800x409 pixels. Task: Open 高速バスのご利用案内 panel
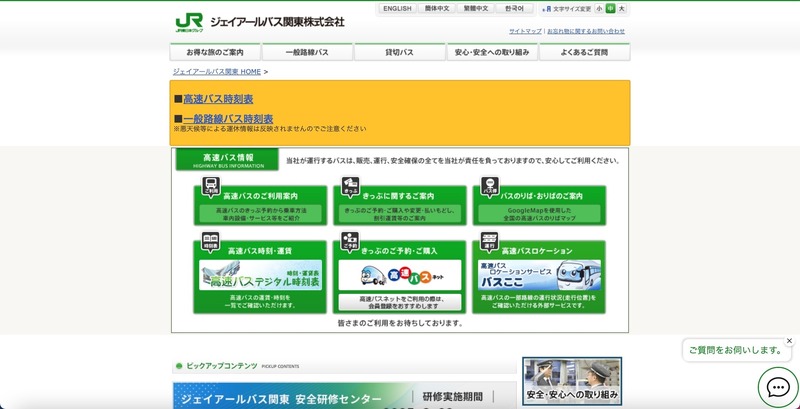pyautogui.click(x=260, y=205)
